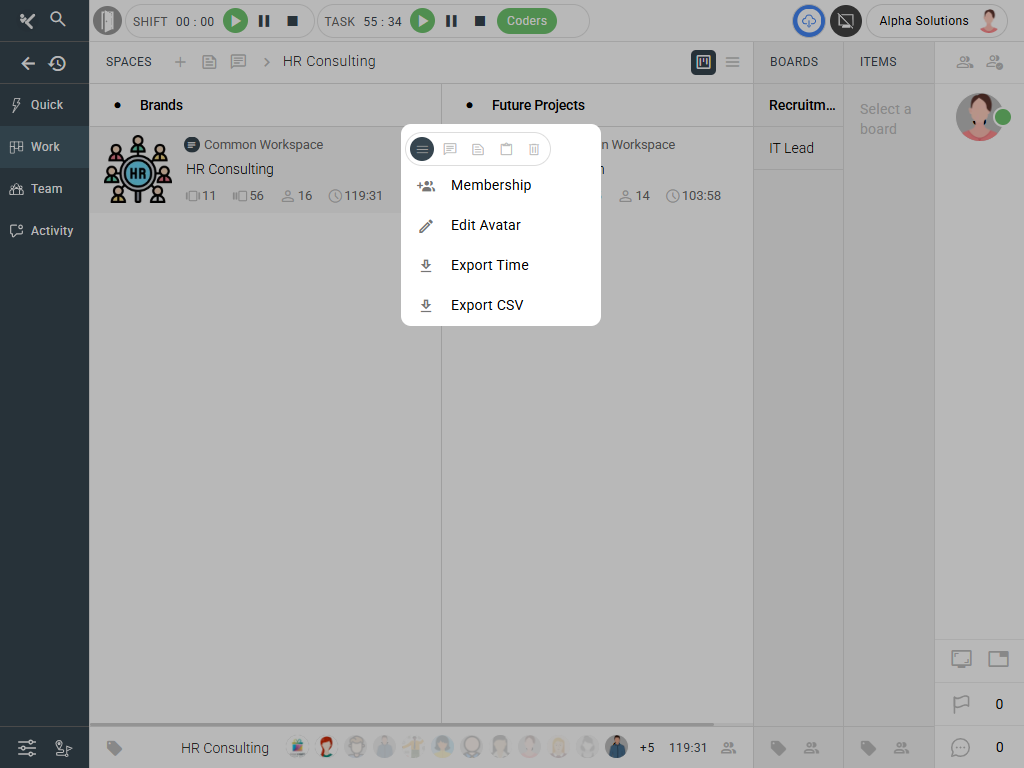This screenshot has height=768, width=1024.
Task: Click the search magnifier icon
Action: pos(58,19)
